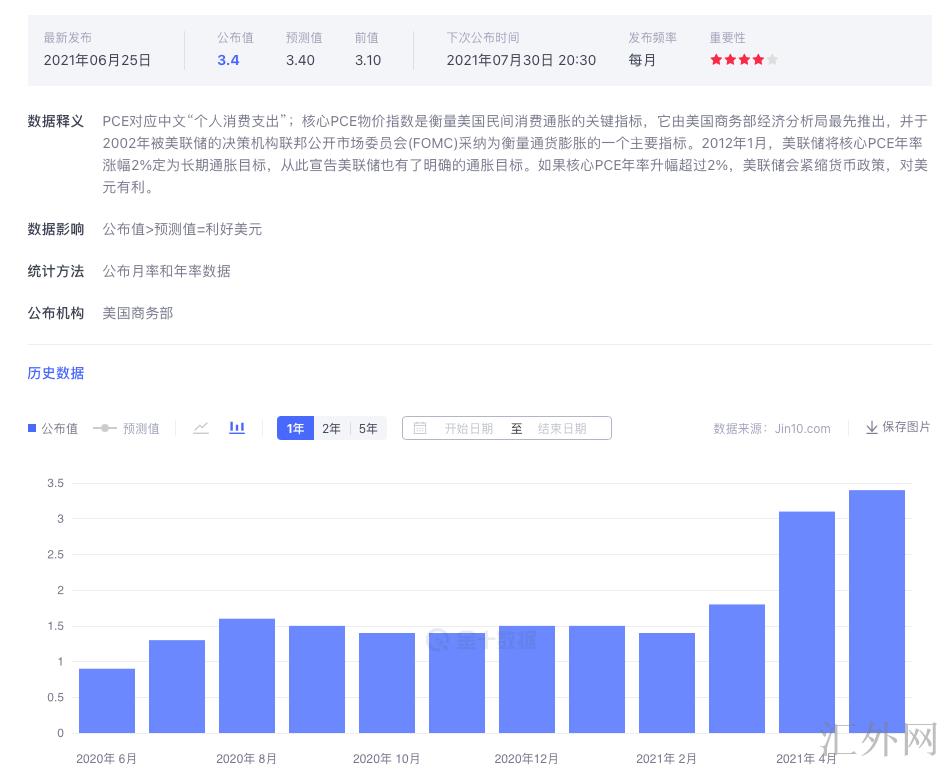Click the 2020年 6月 bar
Image resolution: width=948 pixels, height=769 pixels.
pos(107,700)
